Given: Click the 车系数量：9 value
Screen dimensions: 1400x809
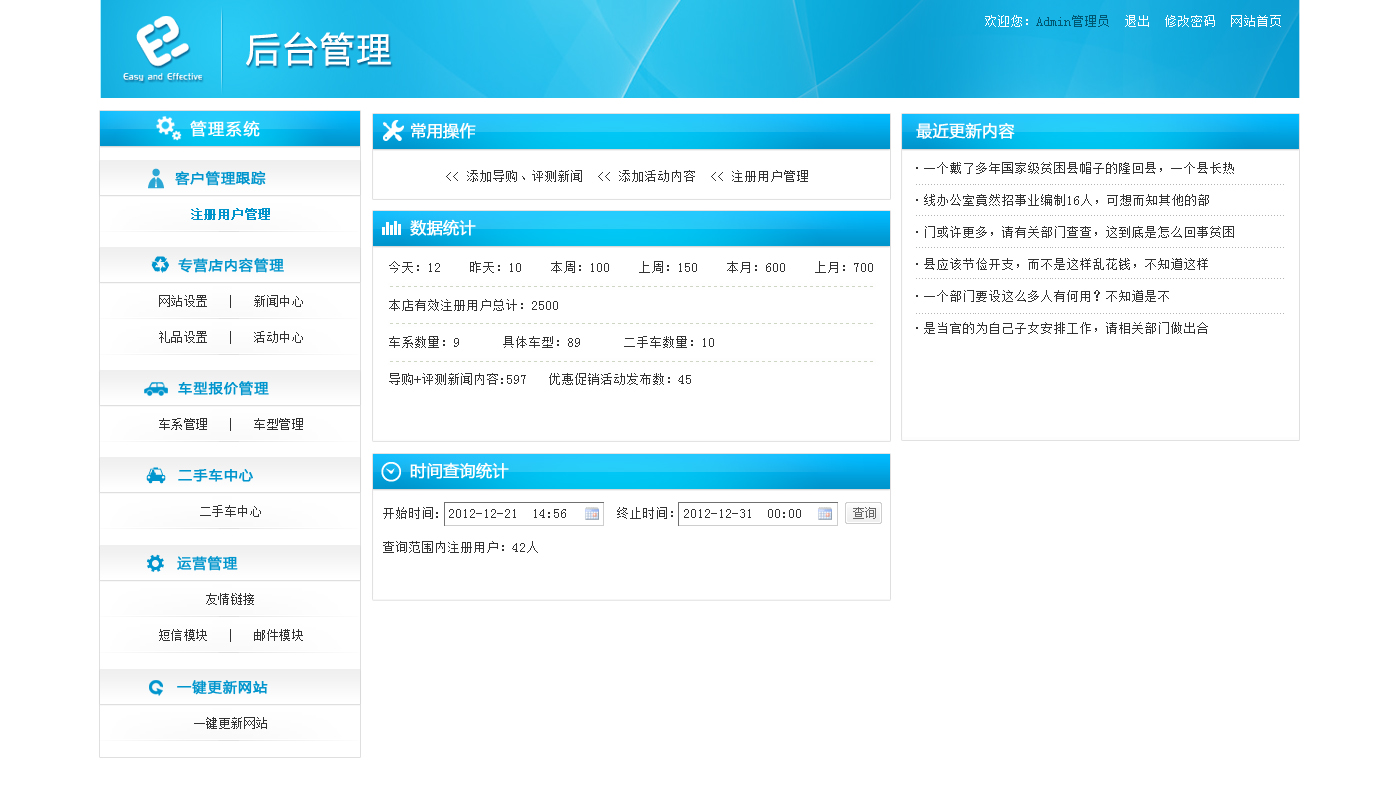Looking at the screenshot, I should [424, 343].
